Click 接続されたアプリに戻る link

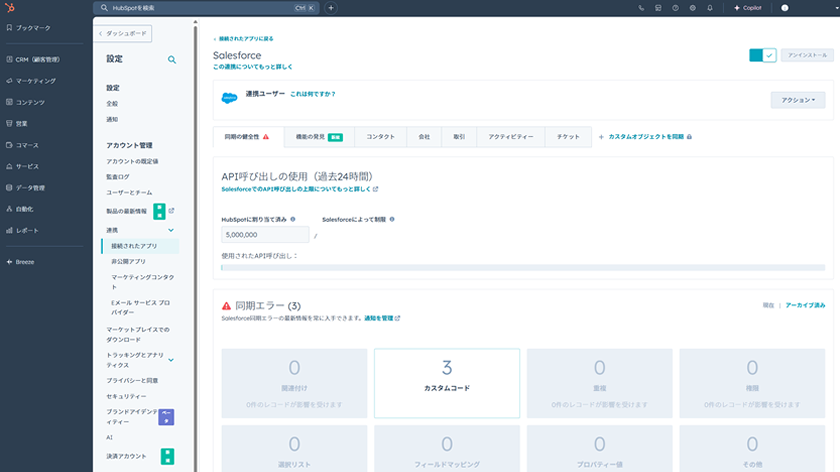coord(244,39)
